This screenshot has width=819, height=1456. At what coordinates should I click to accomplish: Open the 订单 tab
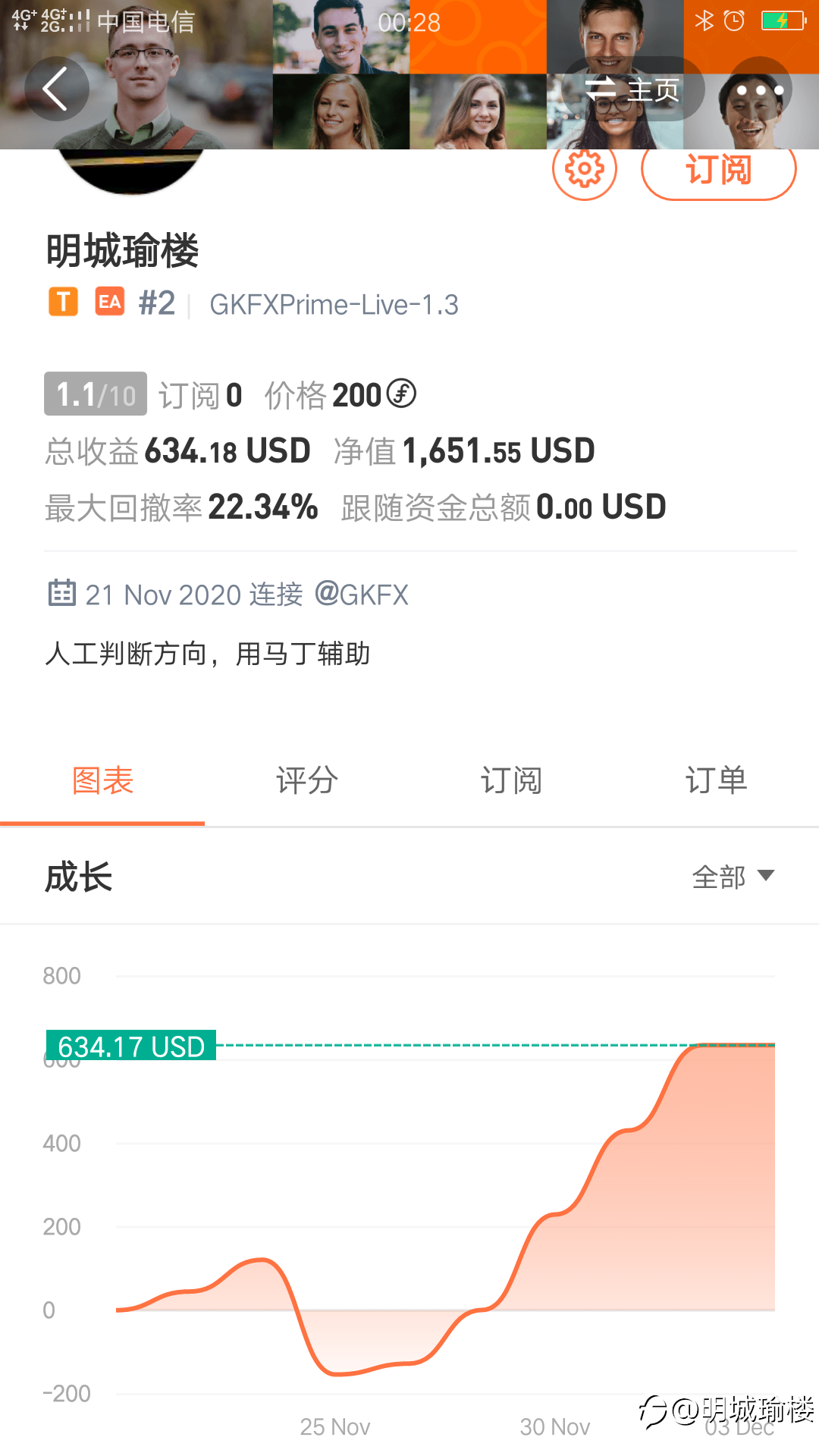[x=717, y=780]
